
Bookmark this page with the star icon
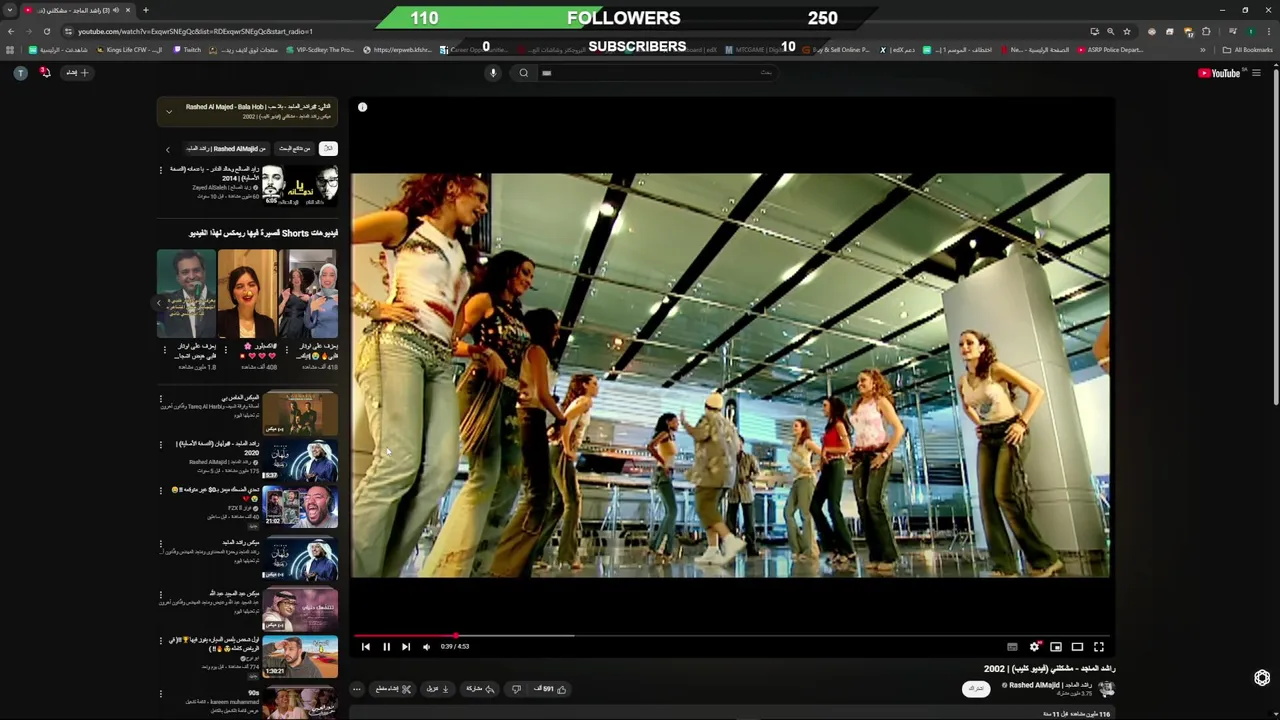(x=1127, y=31)
